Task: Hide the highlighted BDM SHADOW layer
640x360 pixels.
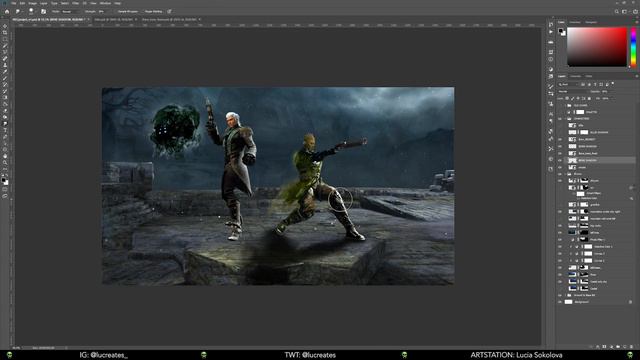Action: coord(560,160)
